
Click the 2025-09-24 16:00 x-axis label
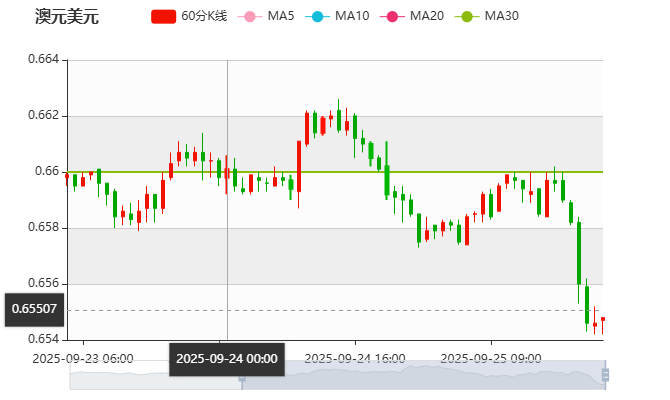click(x=354, y=357)
